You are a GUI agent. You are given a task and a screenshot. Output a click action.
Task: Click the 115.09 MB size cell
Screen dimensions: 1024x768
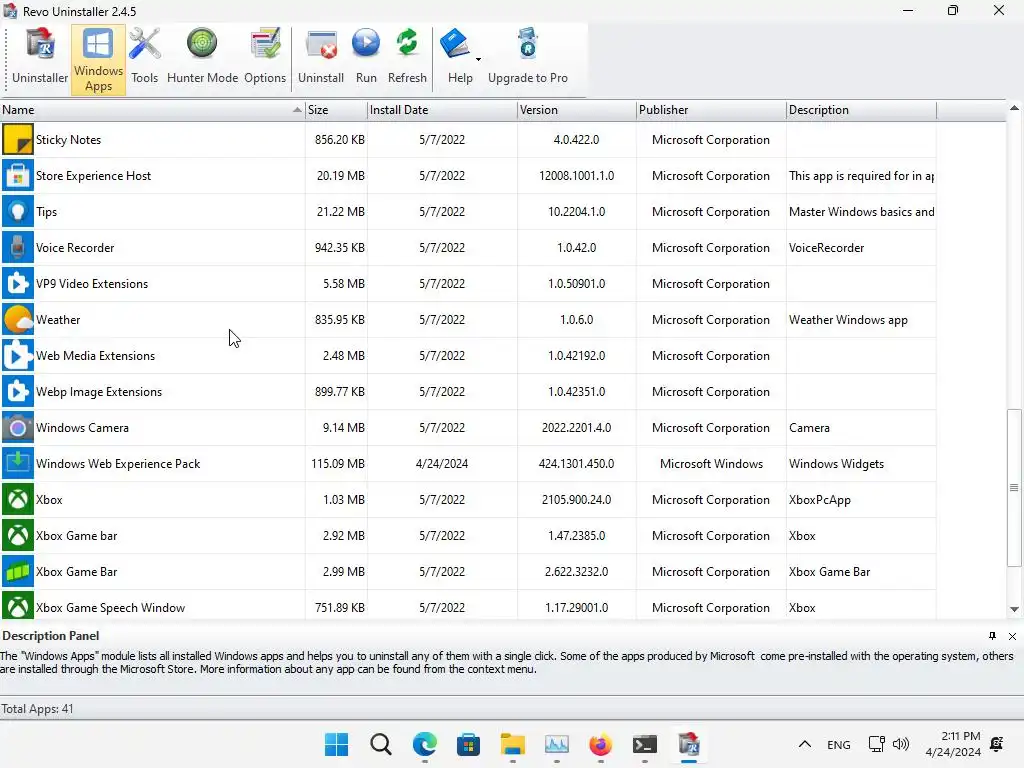[x=338, y=464]
